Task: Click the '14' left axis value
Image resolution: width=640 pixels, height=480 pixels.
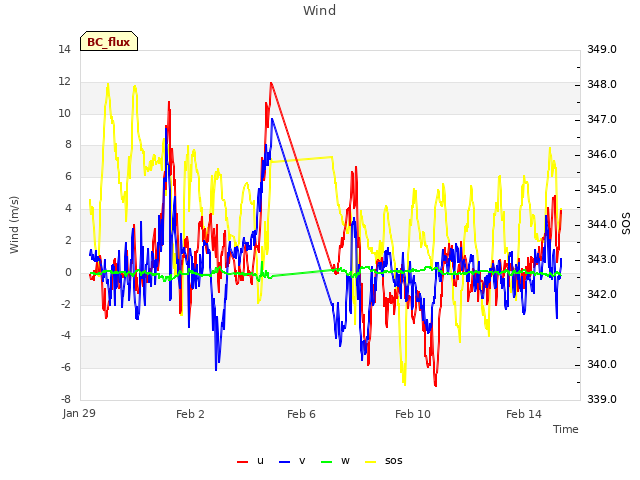Action: 64,49
